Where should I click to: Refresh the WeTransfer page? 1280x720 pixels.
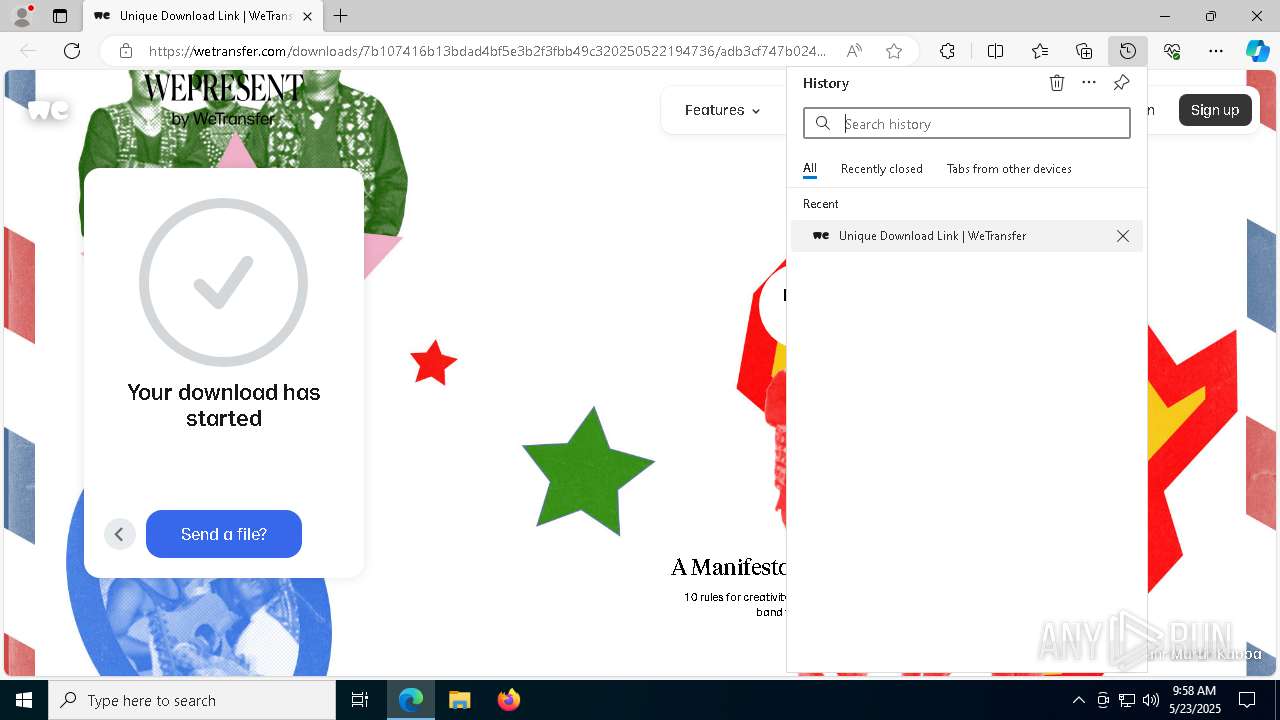(72, 51)
